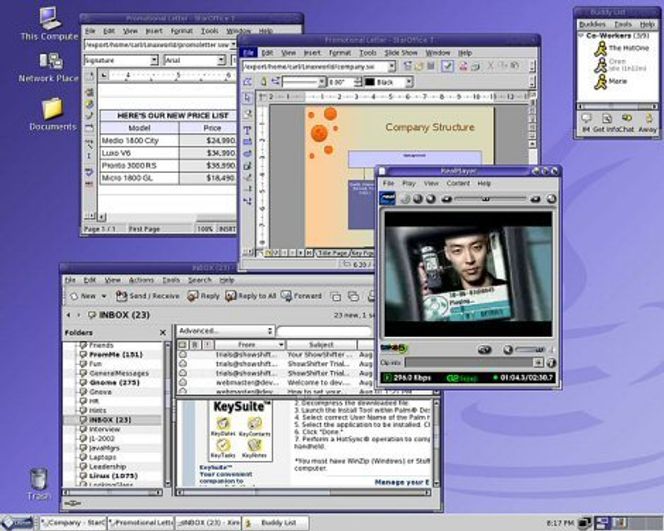Toggle the status column header in message list
This screenshot has height=531, width=664.
[183, 345]
